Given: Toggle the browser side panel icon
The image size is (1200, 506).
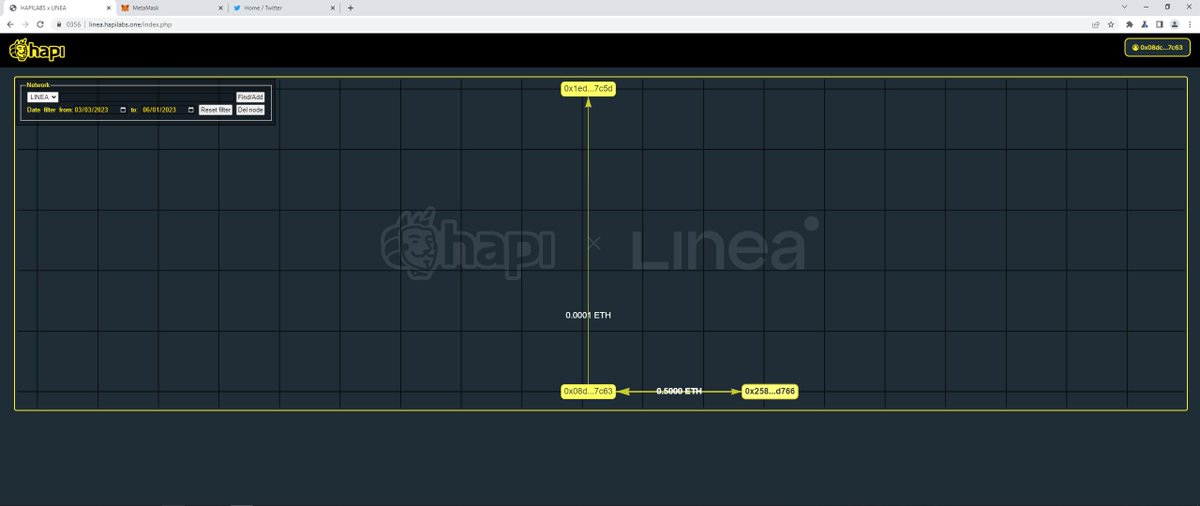Looking at the screenshot, I should 1159,24.
